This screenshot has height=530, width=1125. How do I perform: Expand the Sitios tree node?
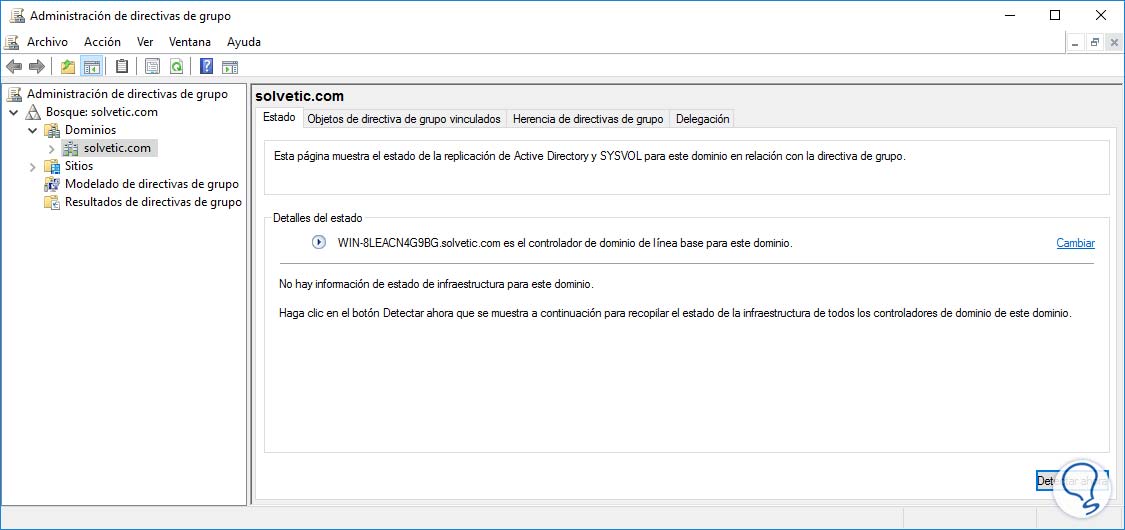[32, 166]
